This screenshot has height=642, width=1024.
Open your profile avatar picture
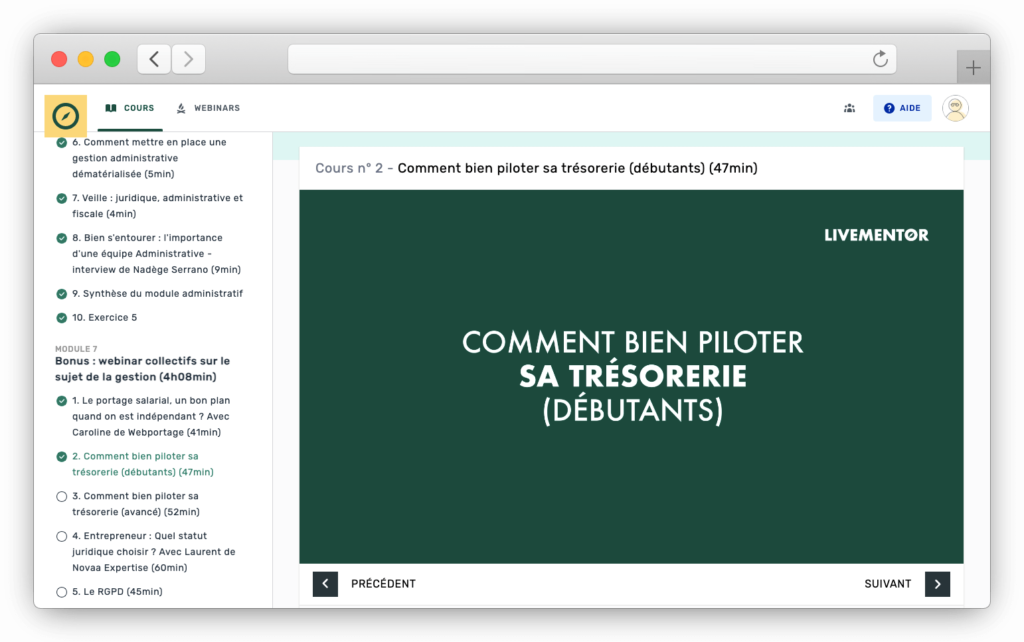(955, 107)
